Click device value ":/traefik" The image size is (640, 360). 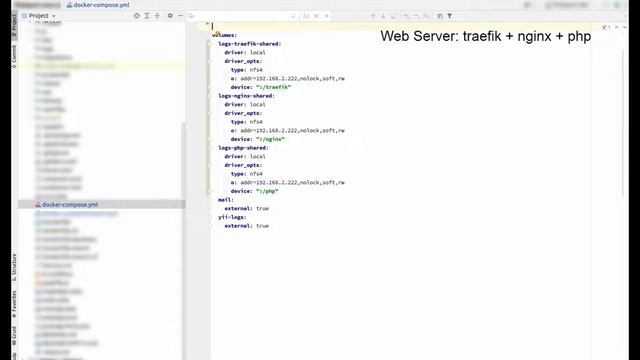tap(273, 87)
